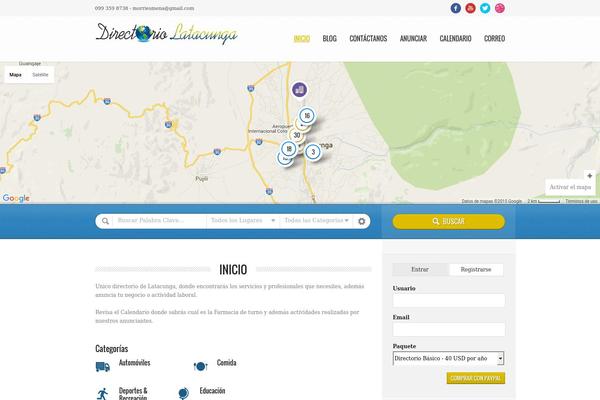
Task: Click the Google logo on the map
Action: (16, 198)
